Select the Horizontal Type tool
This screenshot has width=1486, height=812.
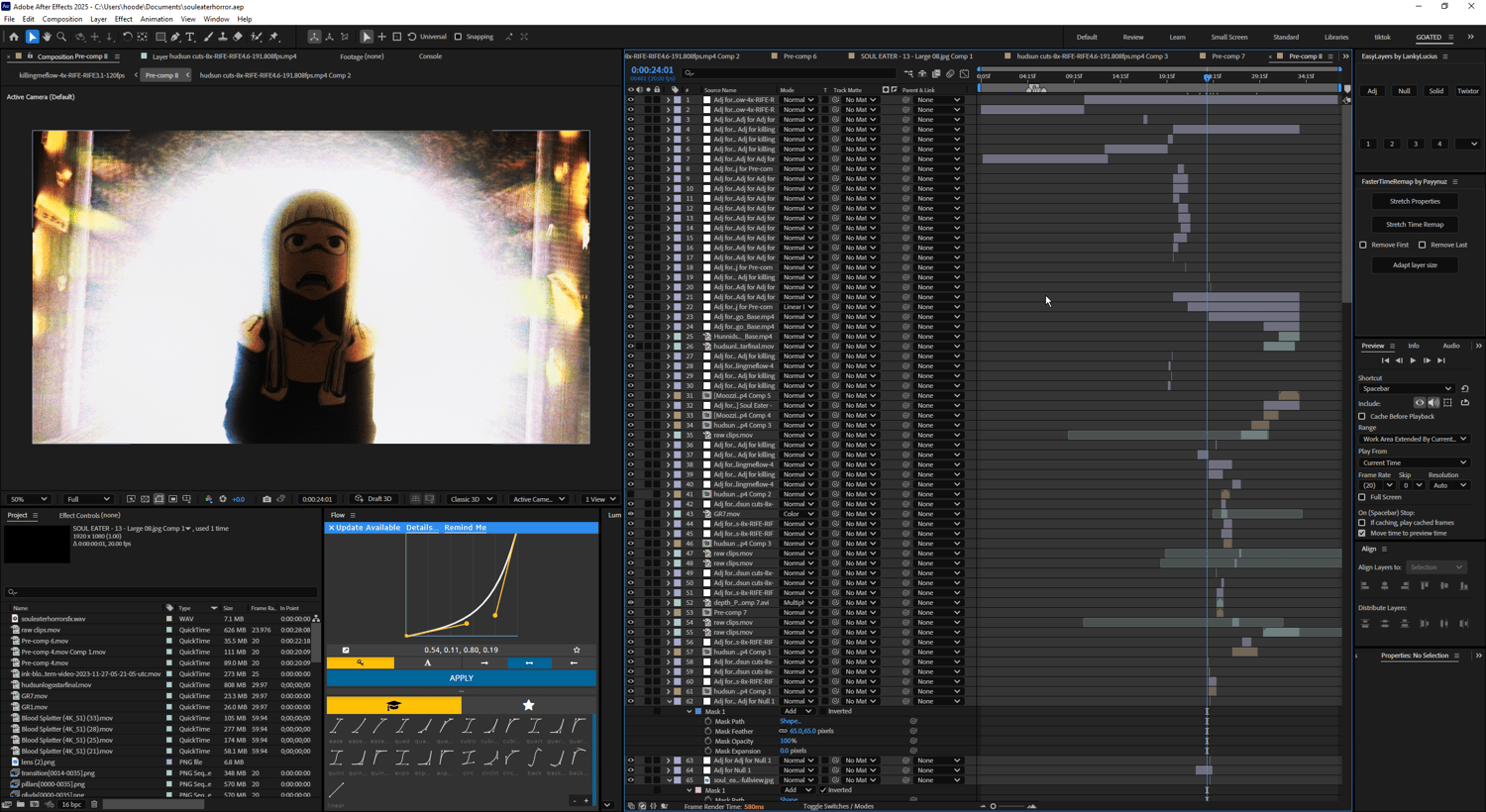click(x=191, y=37)
